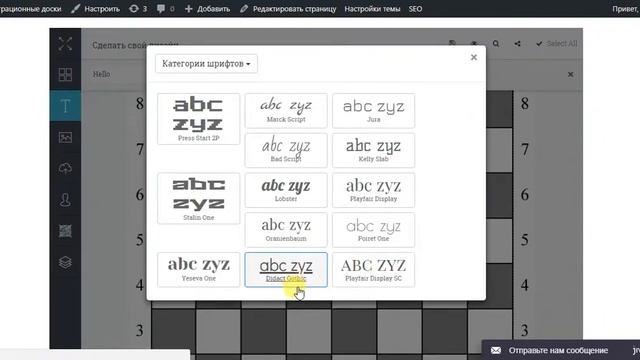Choose the Oranienbaum font
The height and width of the screenshot is (360, 640).
click(286, 230)
